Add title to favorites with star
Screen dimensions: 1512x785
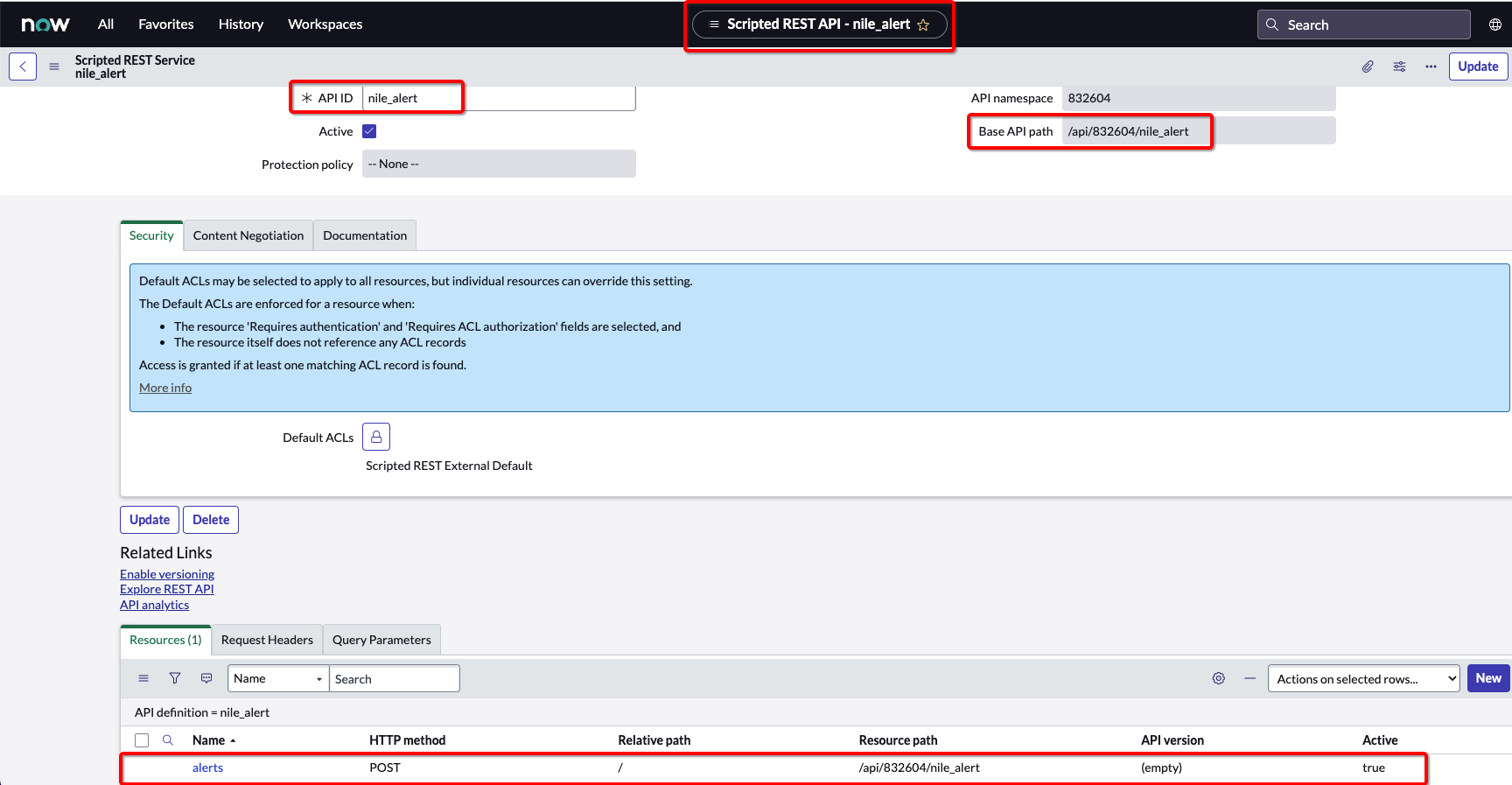tap(923, 25)
